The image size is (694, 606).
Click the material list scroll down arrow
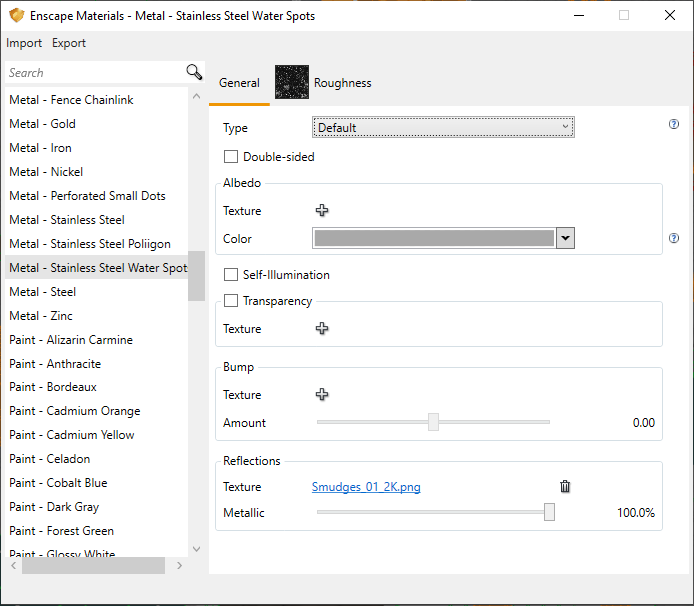pos(197,549)
